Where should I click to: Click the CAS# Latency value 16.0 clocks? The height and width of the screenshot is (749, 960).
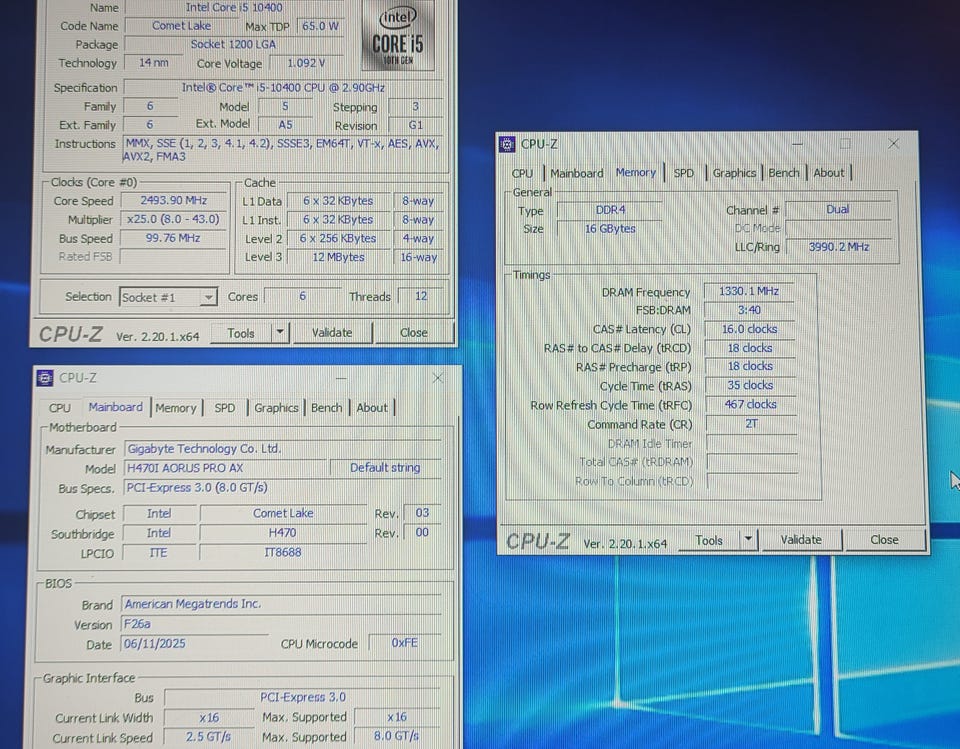[x=749, y=329]
